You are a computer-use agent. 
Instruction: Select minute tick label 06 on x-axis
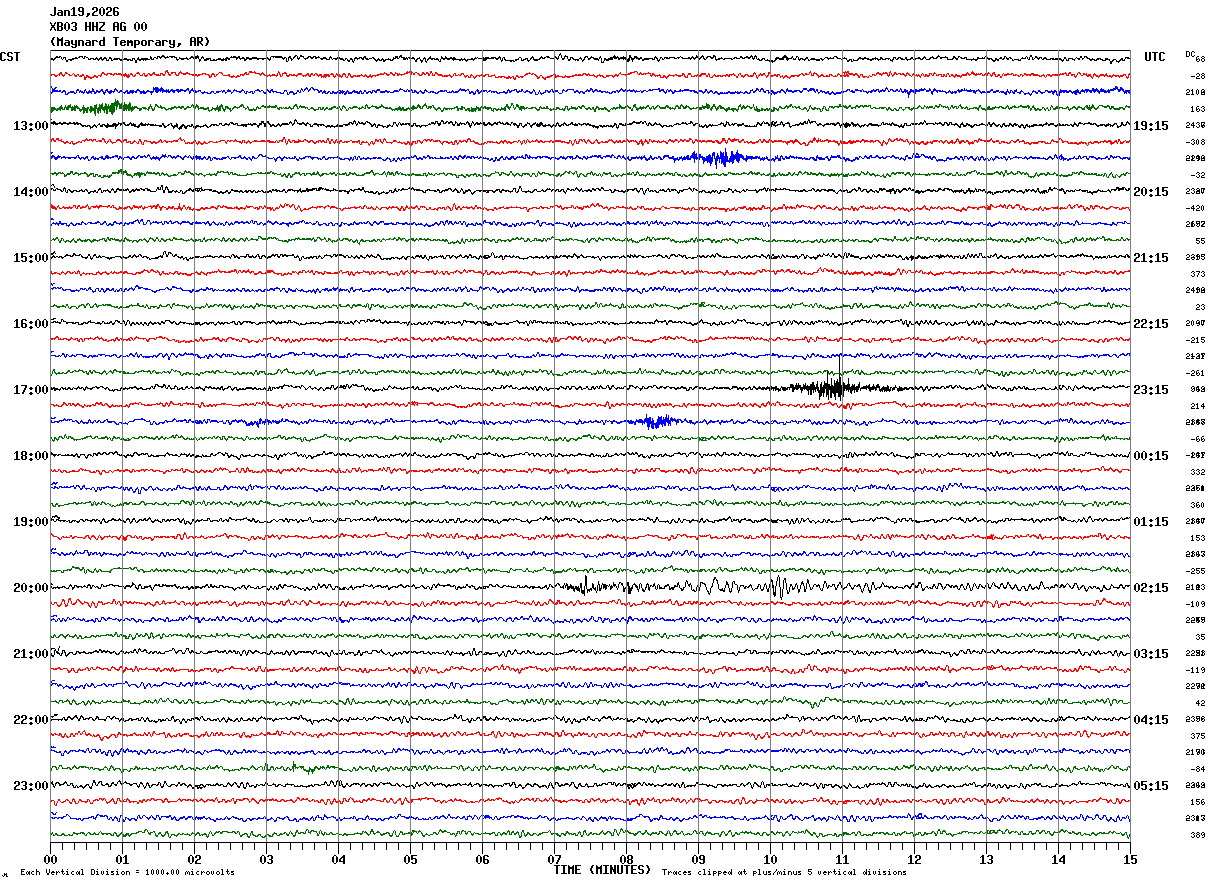[x=482, y=859]
